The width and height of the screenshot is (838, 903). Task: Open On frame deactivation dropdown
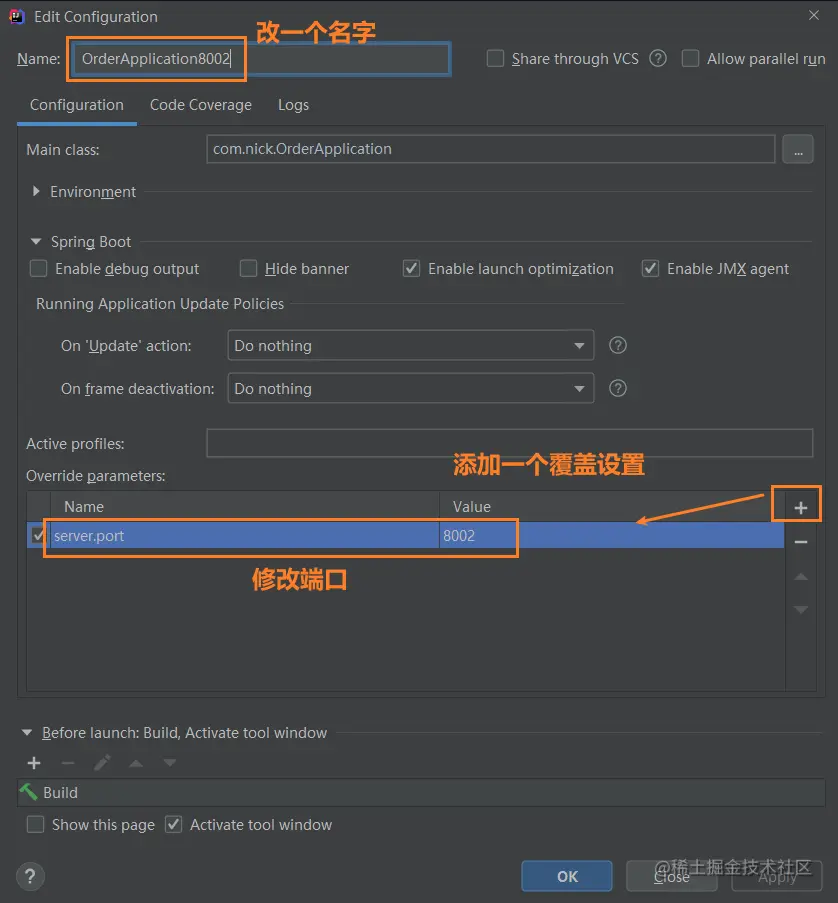coord(411,388)
